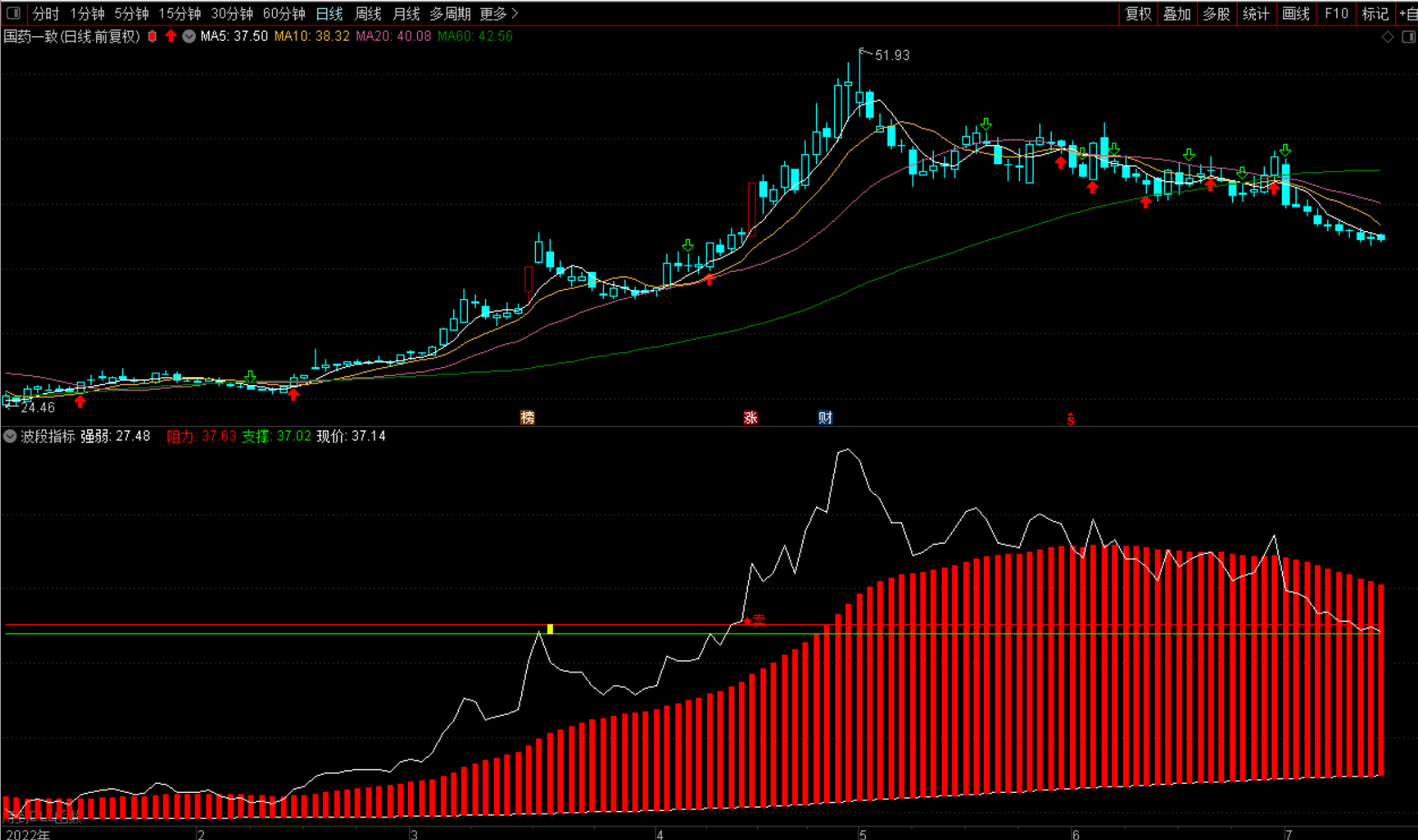Click the MA10: 38.32 label
Image resolution: width=1418 pixels, height=840 pixels.
coord(312,36)
